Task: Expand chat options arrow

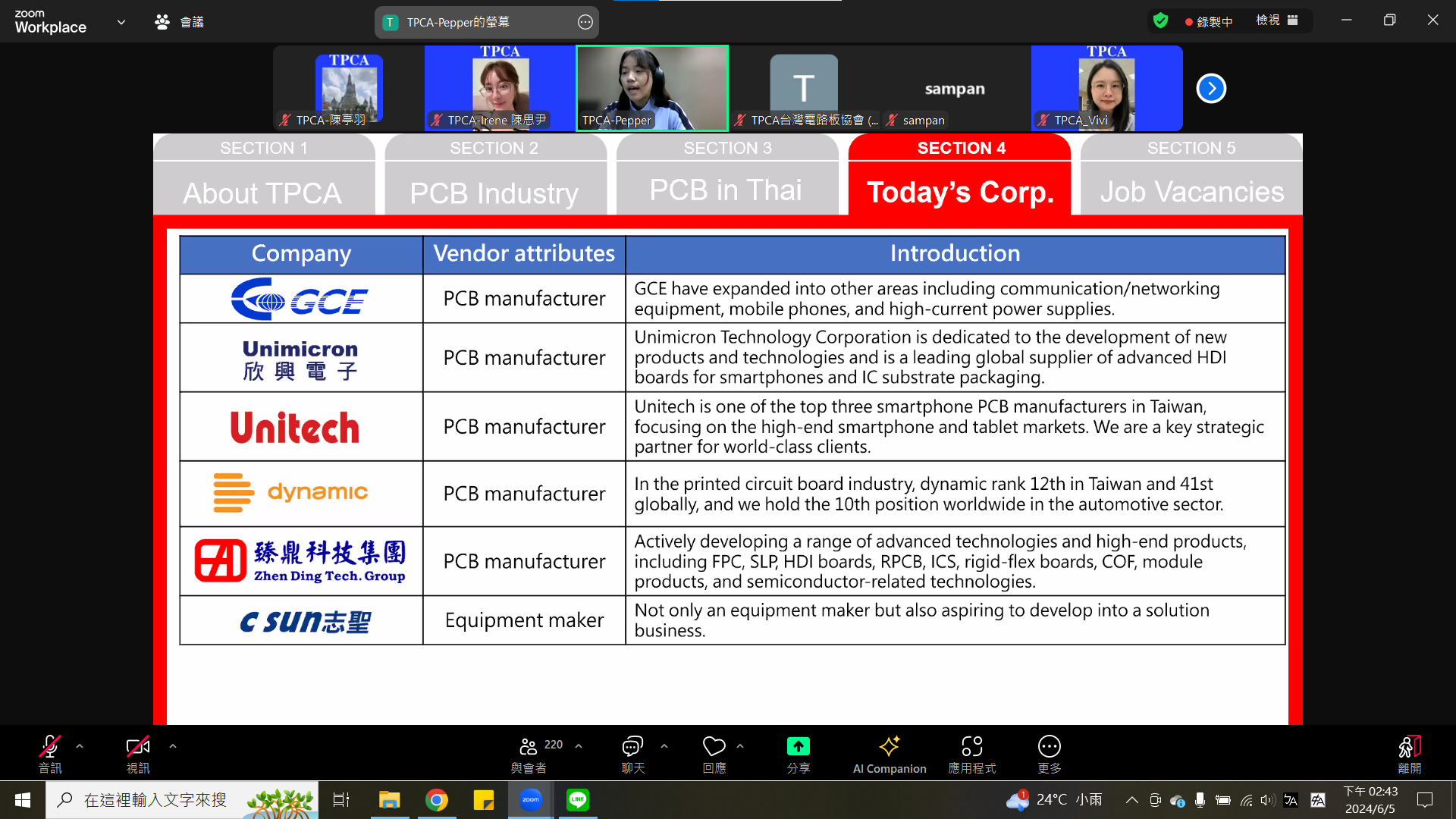Action: point(664,746)
